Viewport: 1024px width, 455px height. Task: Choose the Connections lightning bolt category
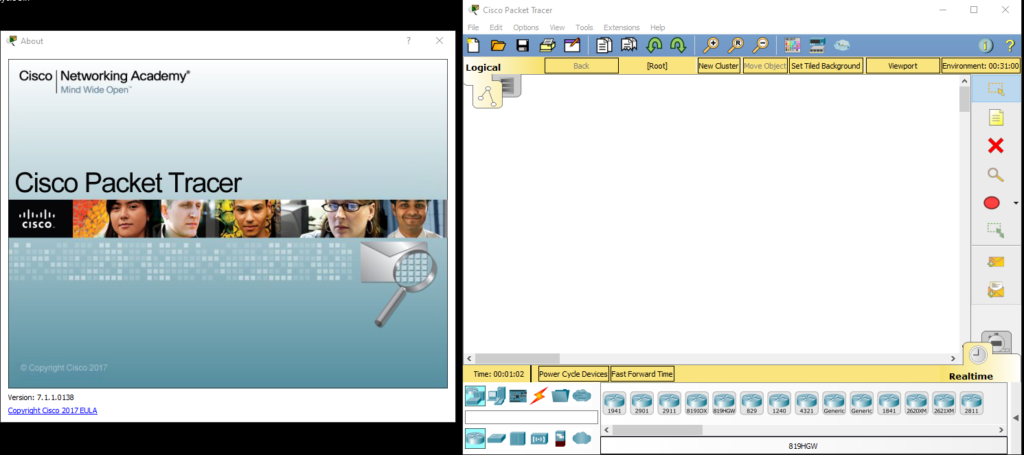[x=539, y=395]
